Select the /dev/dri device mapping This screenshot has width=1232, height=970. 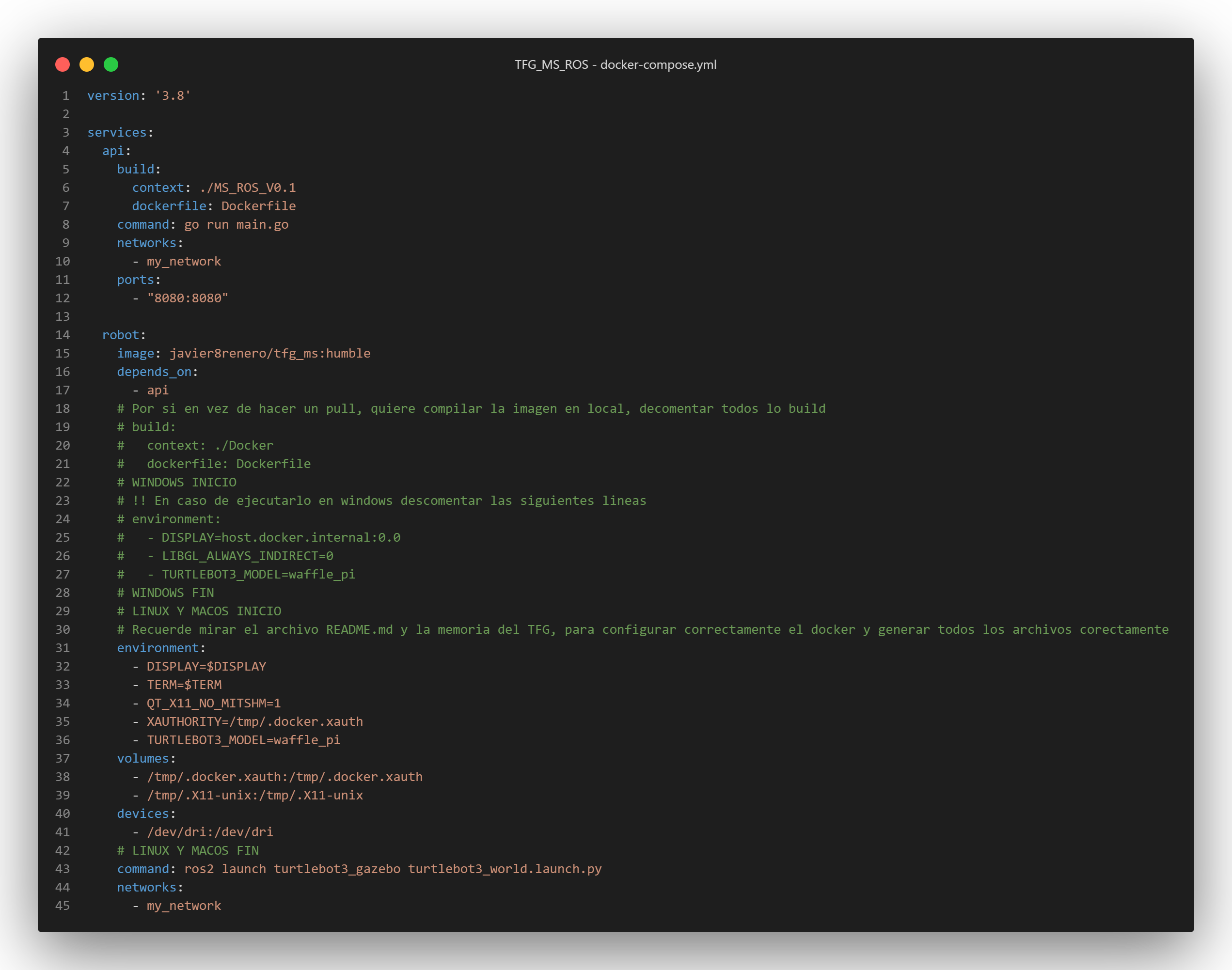click(209, 831)
